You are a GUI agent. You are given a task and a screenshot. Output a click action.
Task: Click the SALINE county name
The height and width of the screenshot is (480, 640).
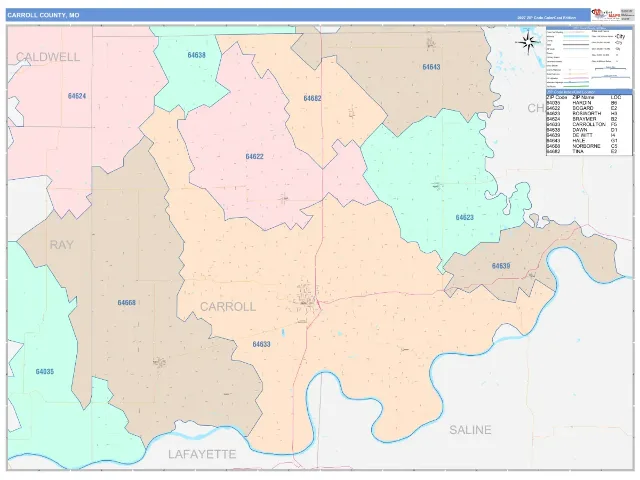tap(470, 430)
